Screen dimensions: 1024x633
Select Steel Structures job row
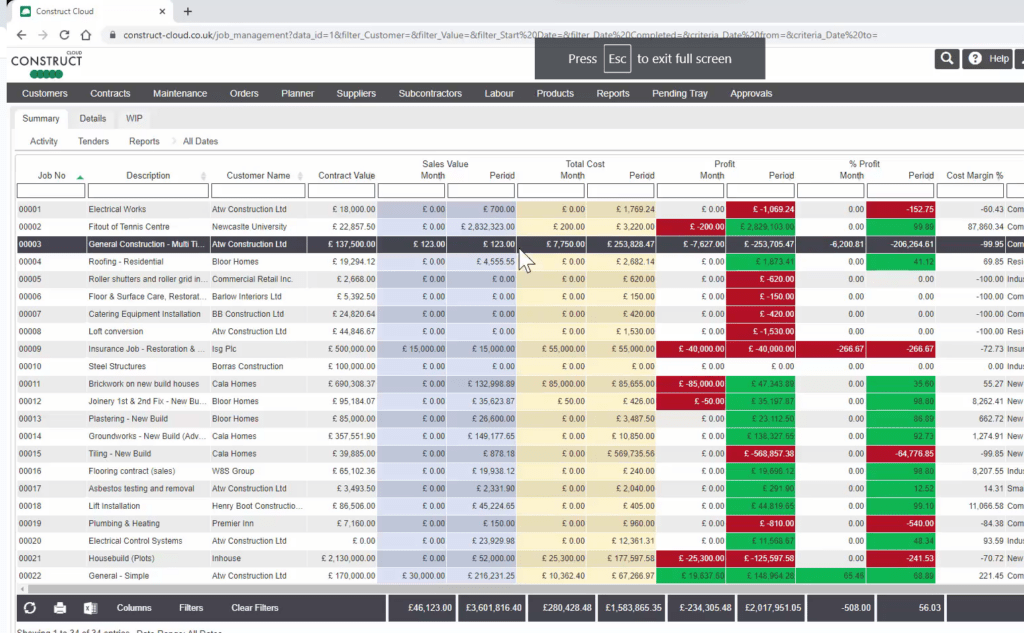click(520, 366)
